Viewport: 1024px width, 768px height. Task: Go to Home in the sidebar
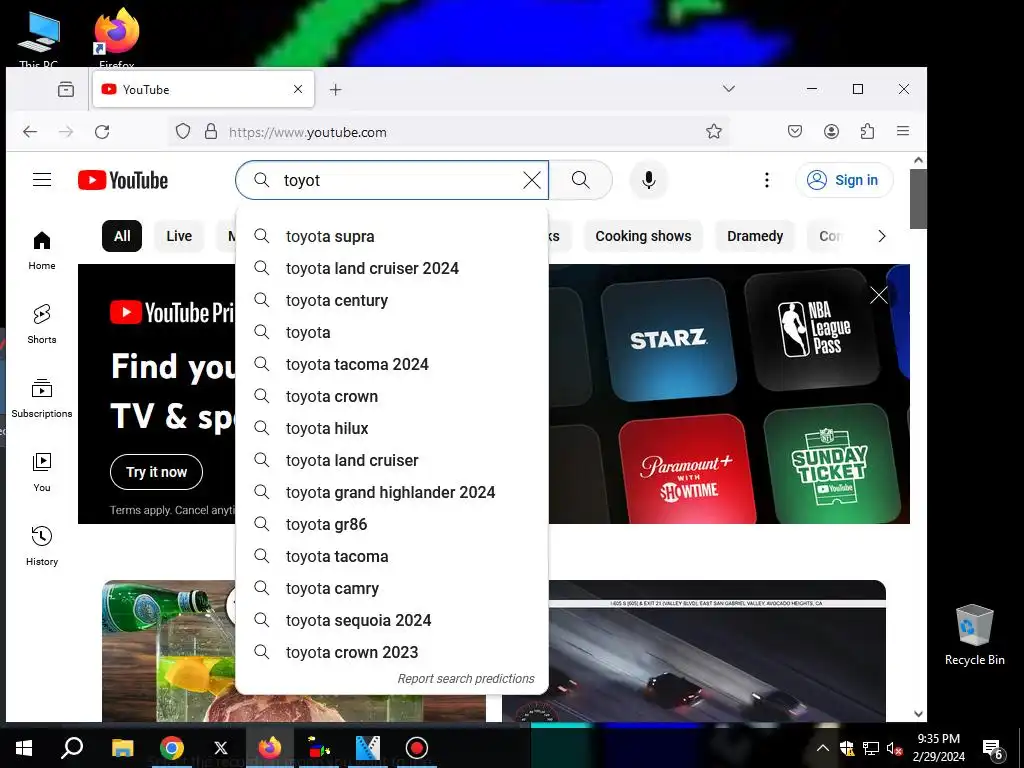pyautogui.click(x=42, y=251)
